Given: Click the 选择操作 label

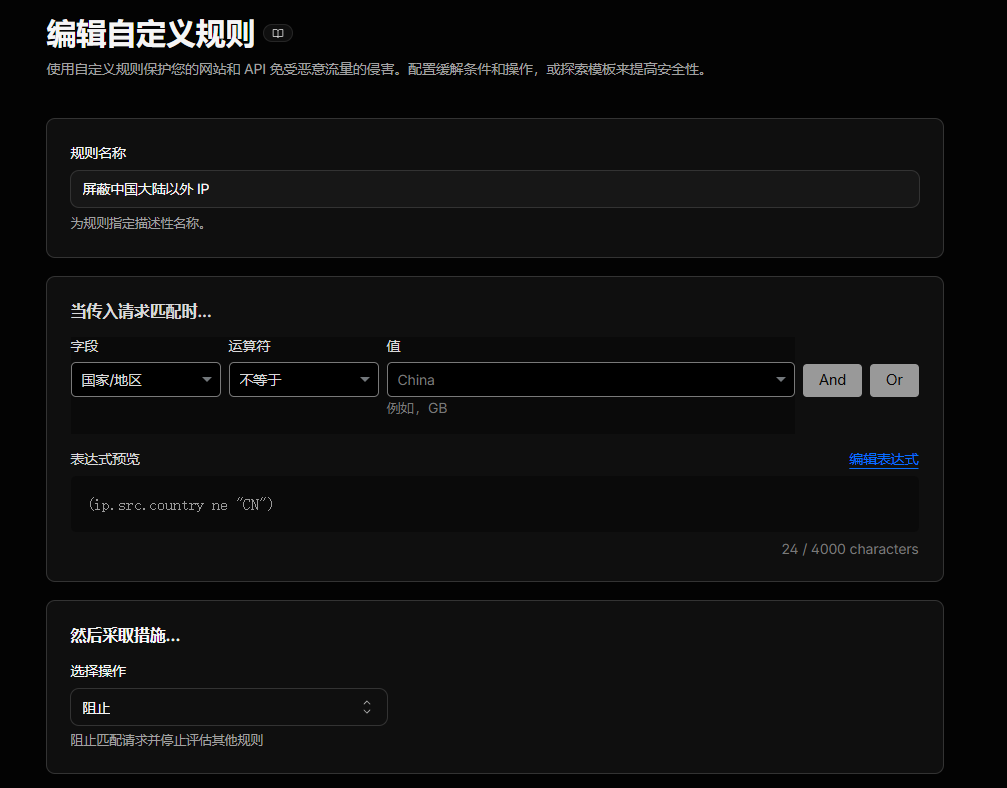Looking at the screenshot, I should pyautogui.click(x=98, y=671).
